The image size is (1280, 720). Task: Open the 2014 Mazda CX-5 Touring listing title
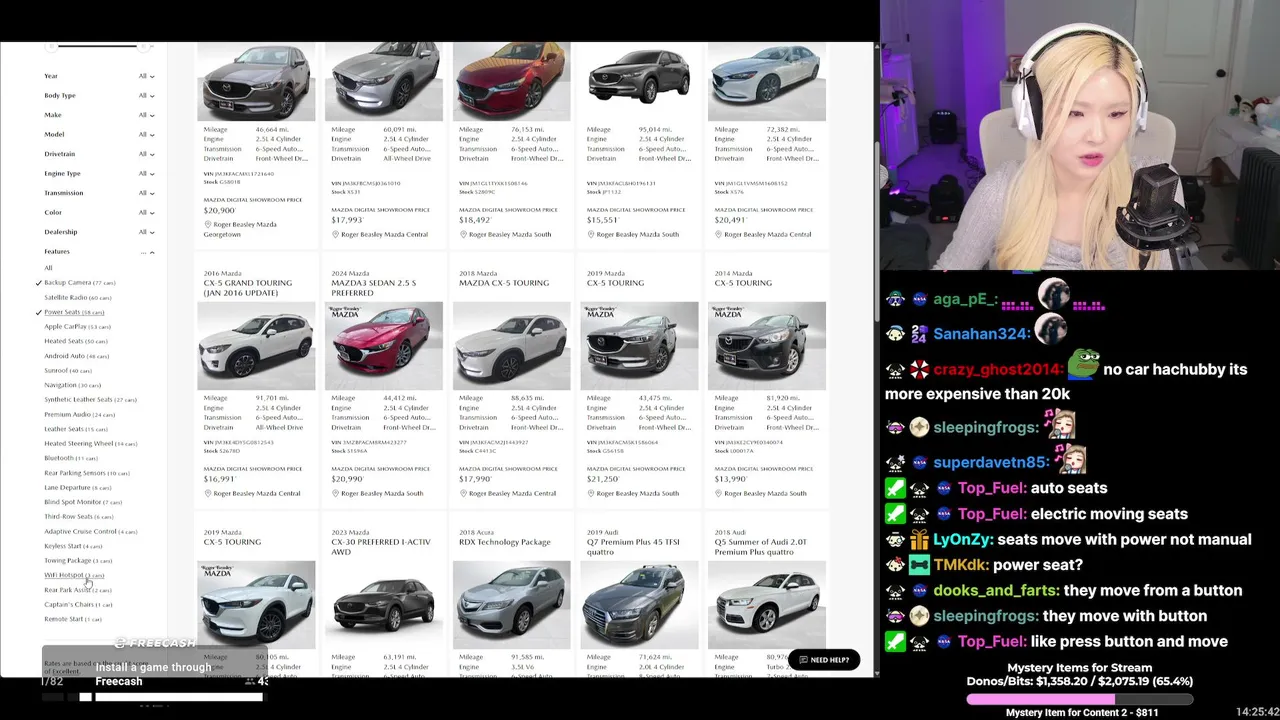pos(743,283)
